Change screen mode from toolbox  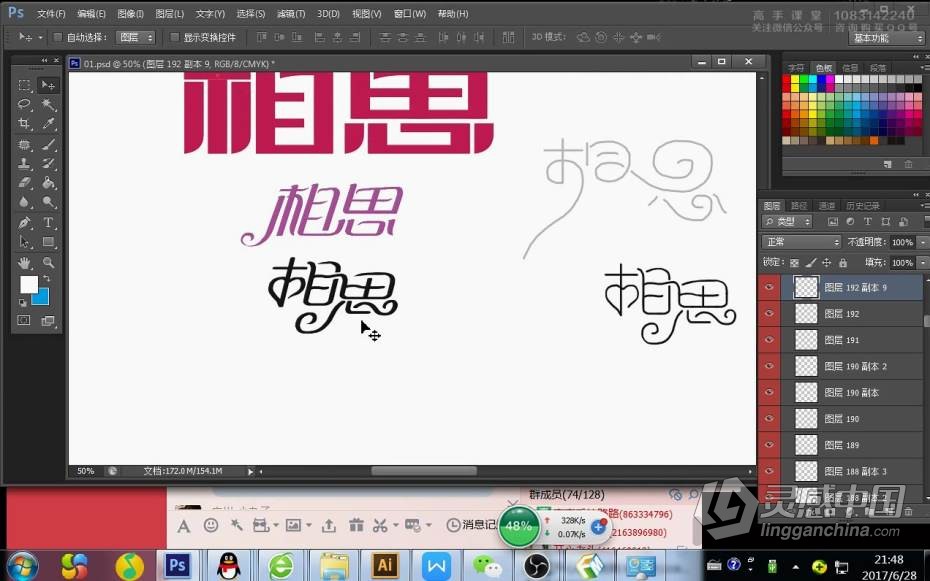click(x=48, y=320)
